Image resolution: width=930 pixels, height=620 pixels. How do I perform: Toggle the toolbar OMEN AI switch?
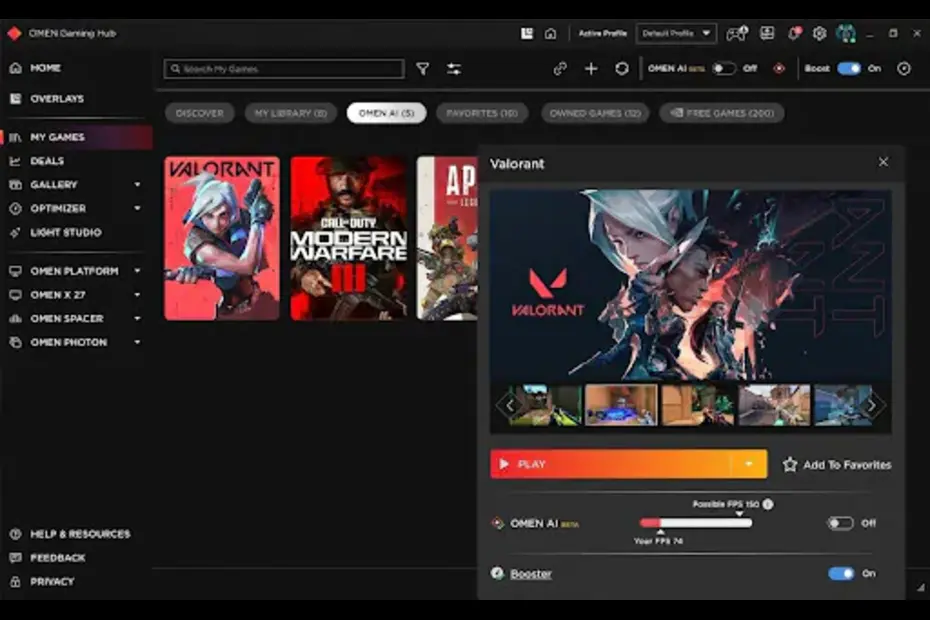pos(724,69)
